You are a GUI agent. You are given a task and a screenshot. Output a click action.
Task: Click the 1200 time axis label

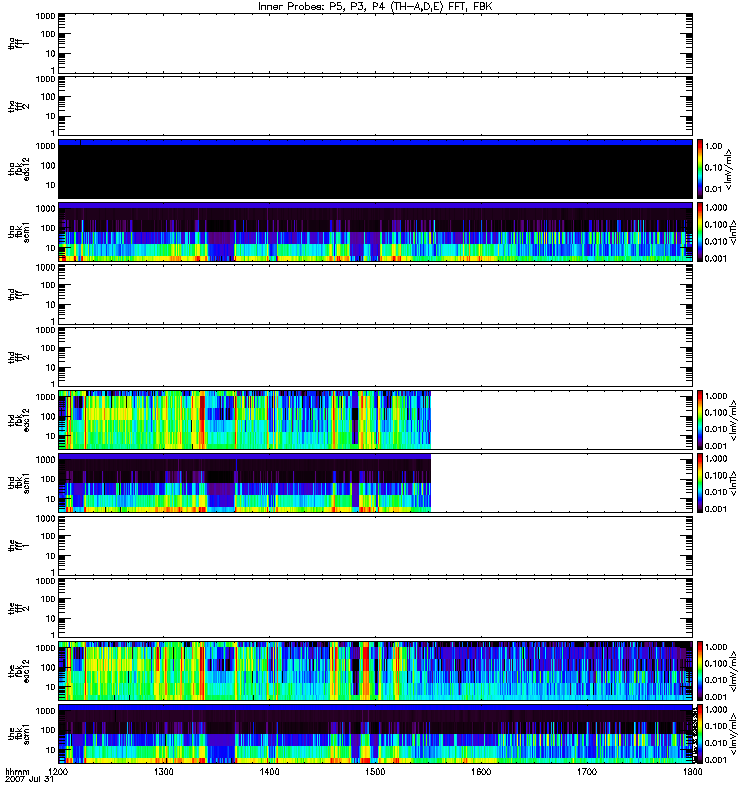click(x=58, y=771)
